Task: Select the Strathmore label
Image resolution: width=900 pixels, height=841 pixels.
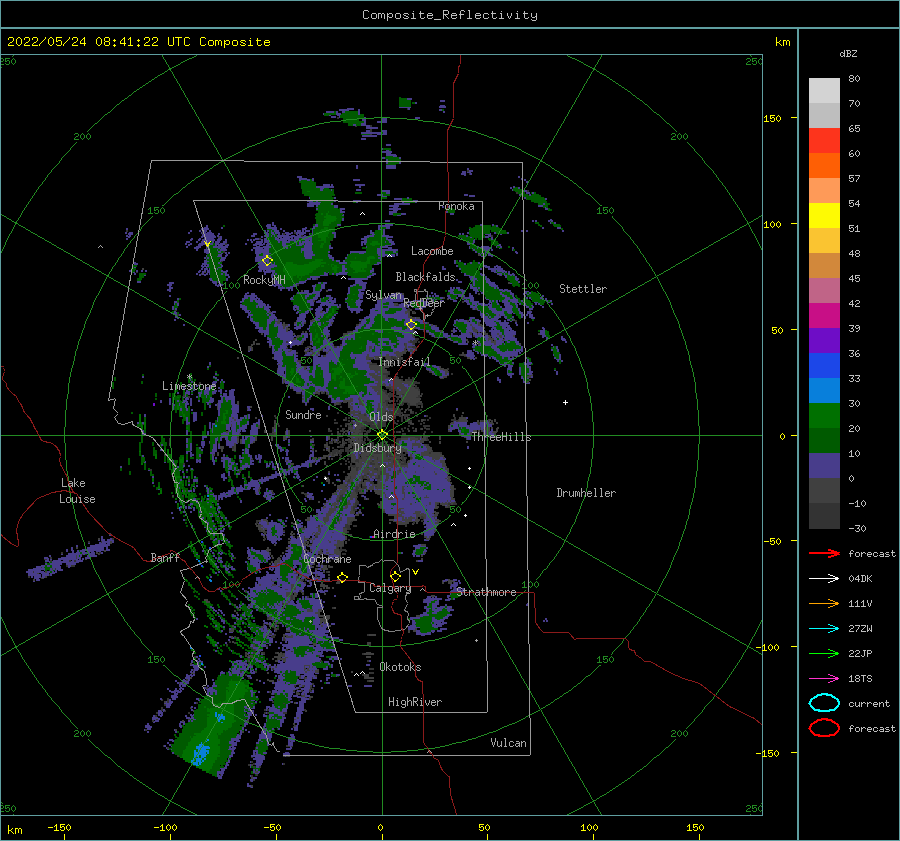Action: pyautogui.click(x=486, y=592)
